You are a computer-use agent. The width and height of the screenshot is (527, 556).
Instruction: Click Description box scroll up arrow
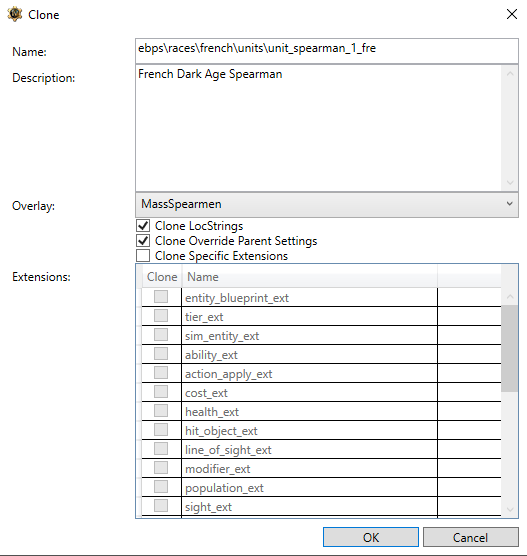(510, 74)
